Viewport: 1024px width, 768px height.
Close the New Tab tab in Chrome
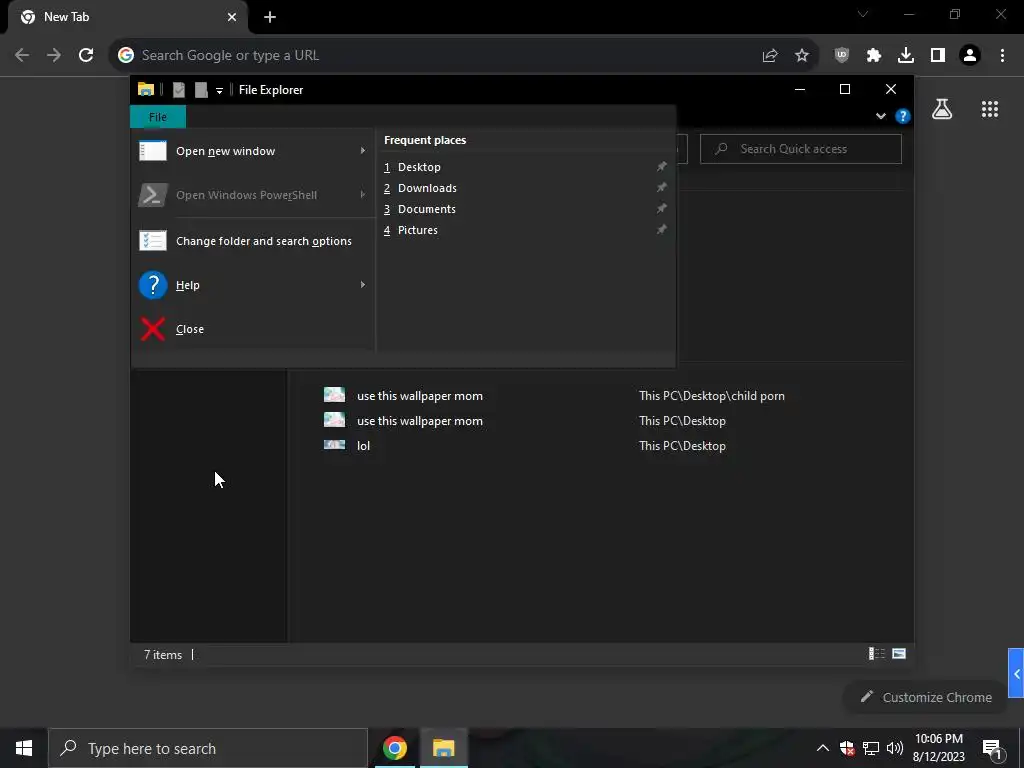pos(232,17)
